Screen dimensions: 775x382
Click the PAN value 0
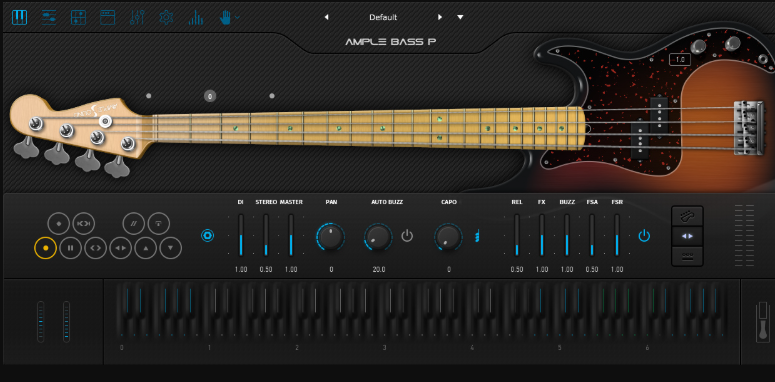(331, 270)
